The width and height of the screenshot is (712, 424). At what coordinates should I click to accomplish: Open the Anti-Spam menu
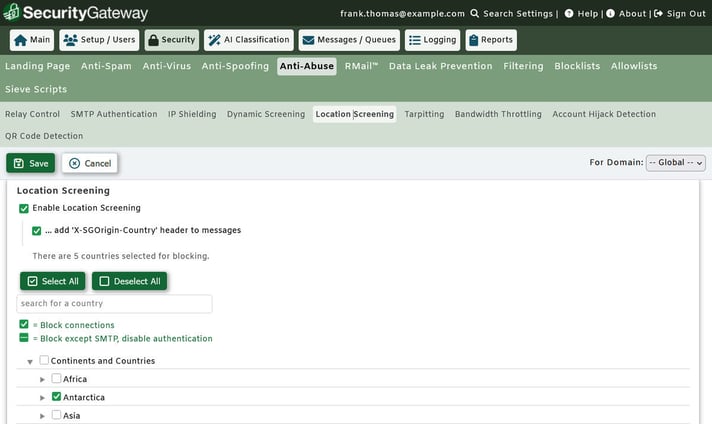point(106,66)
